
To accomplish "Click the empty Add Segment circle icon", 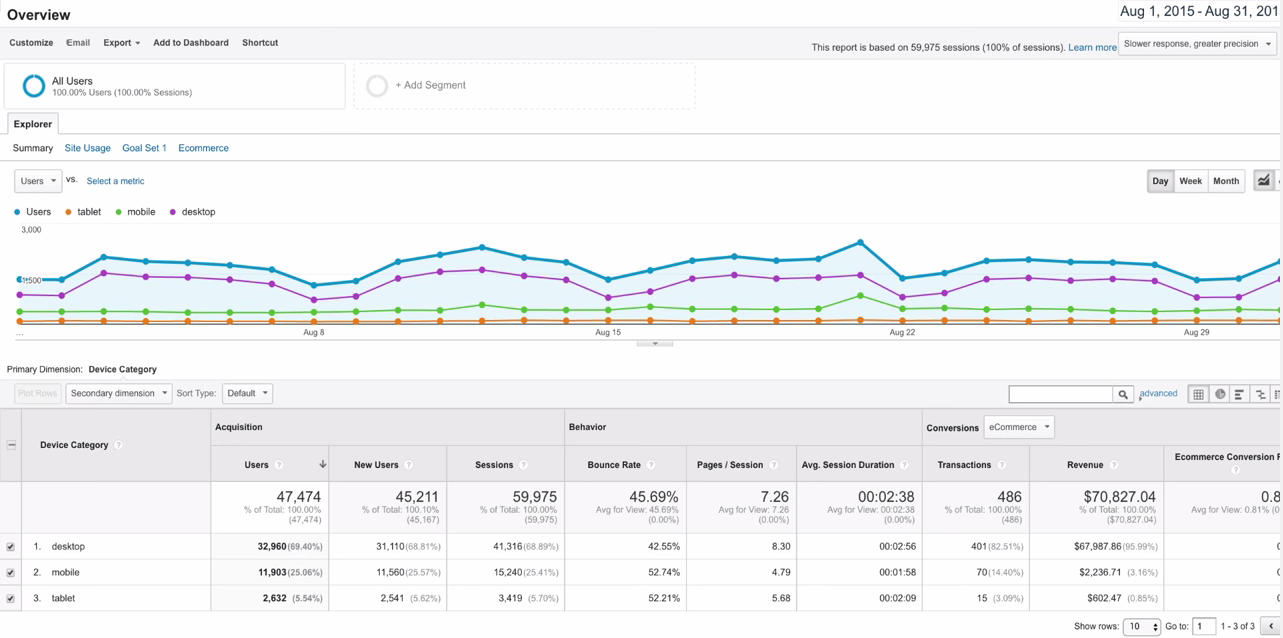I will (377, 86).
